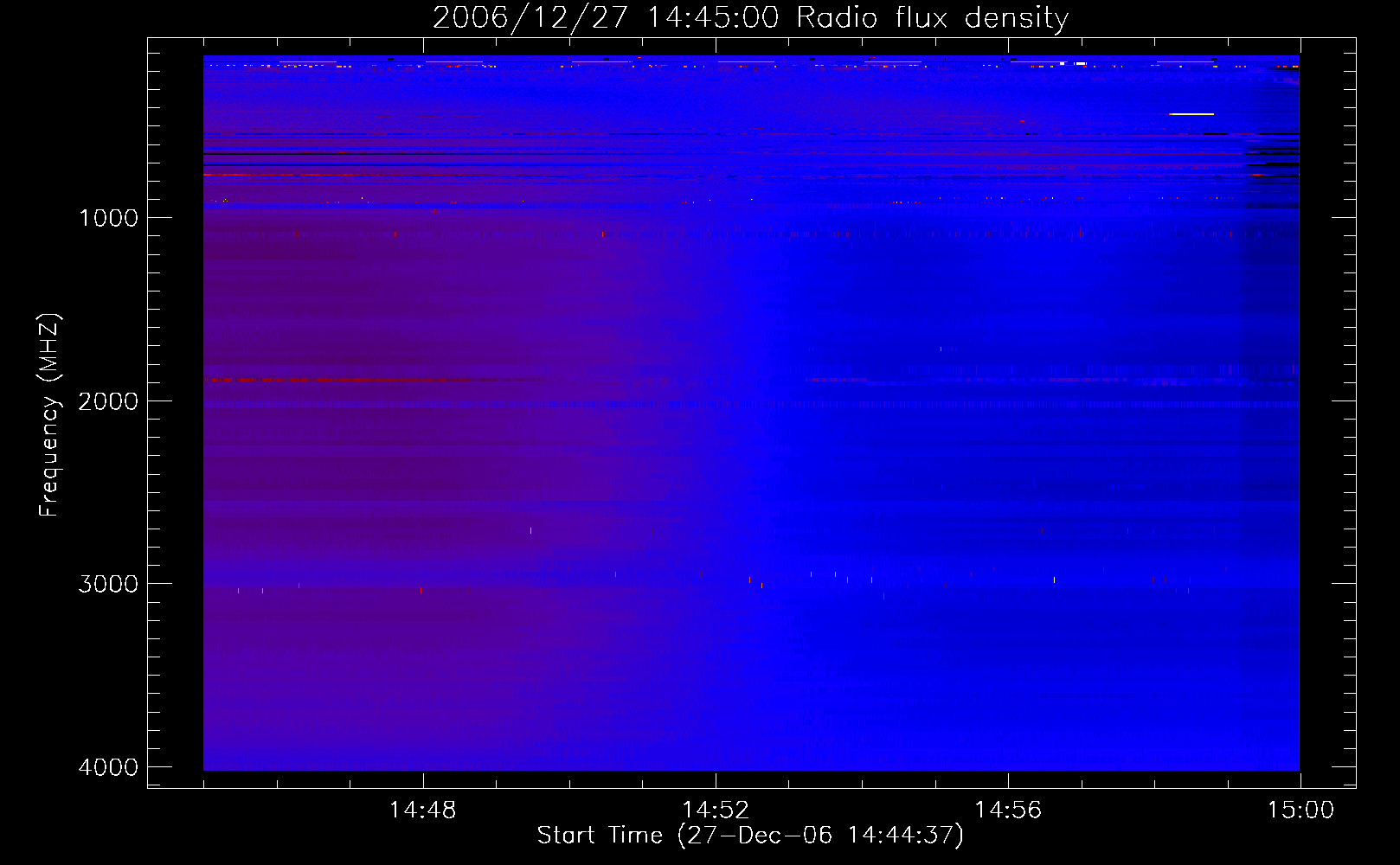Click the 4000 frequency tick label
Image resolution: width=1400 pixels, height=865 pixels.
tap(108, 767)
